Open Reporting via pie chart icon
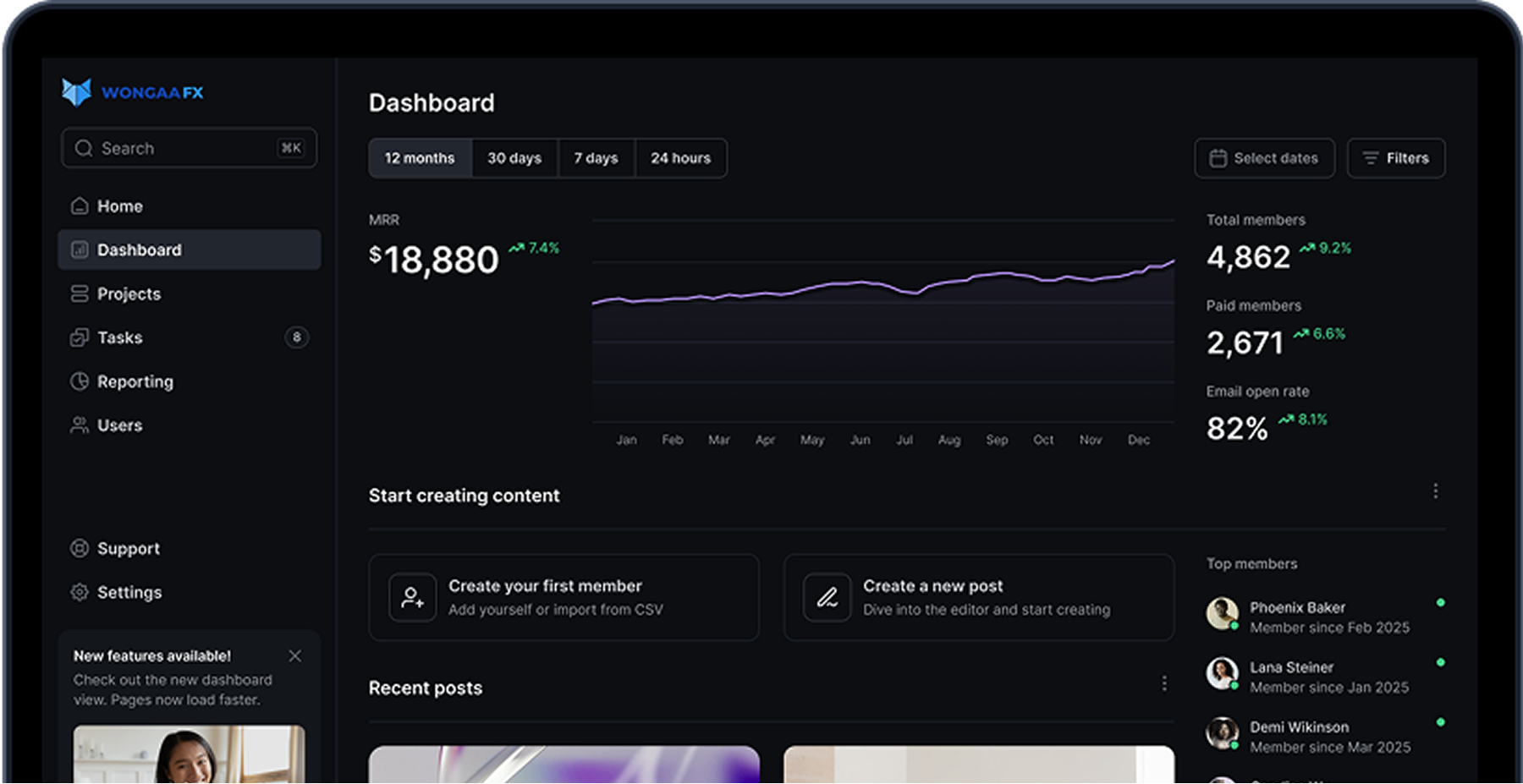Viewport: 1523px width, 784px height. pos(80,381)
